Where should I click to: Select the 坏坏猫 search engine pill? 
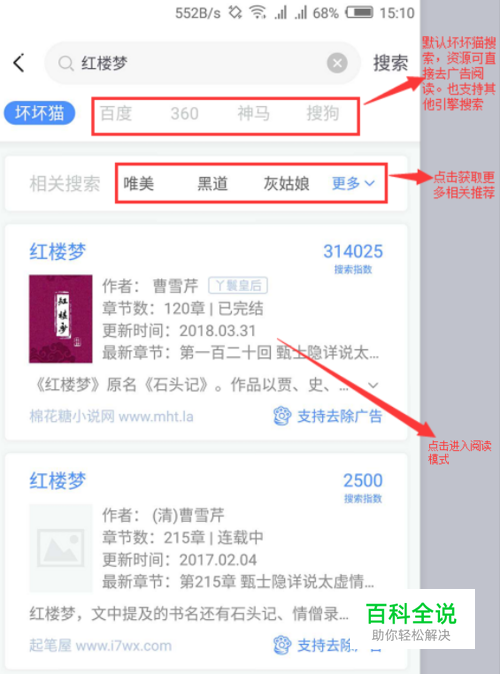click(x=40, y=113)
